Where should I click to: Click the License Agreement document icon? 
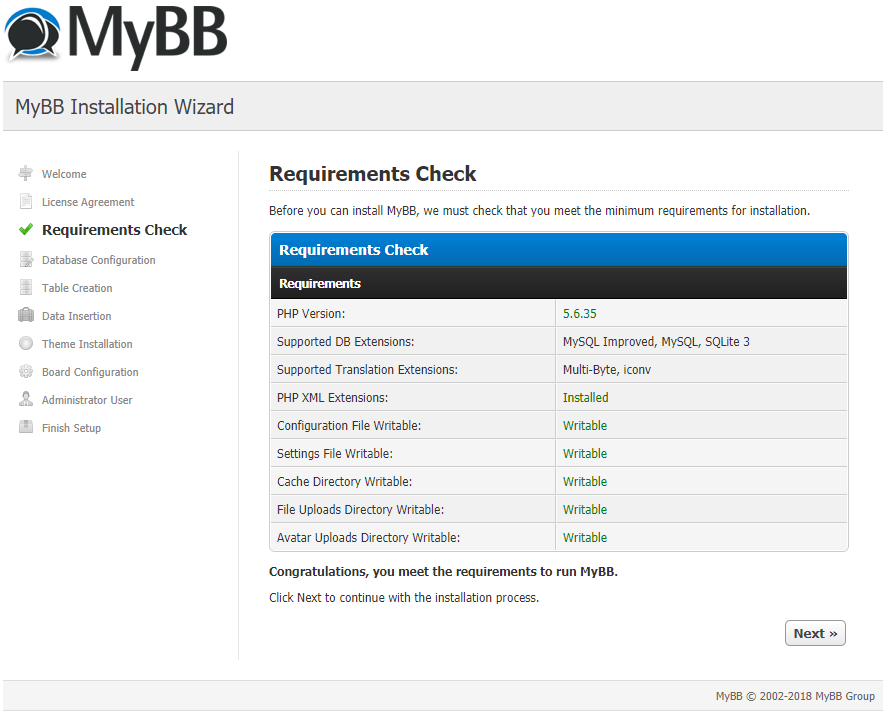point(26,202)
